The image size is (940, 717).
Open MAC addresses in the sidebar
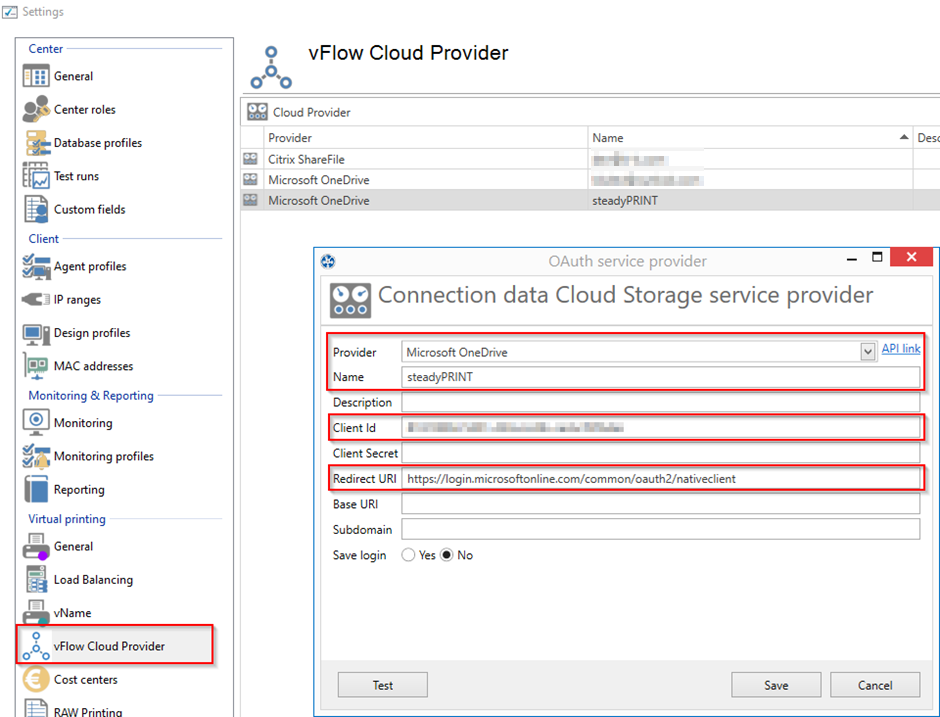[94, 366]
